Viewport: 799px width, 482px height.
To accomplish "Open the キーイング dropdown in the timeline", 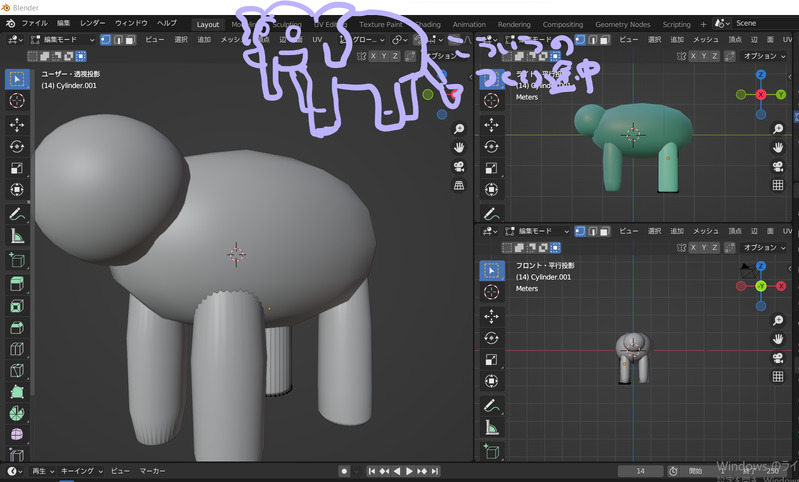I will tap(80, 471).
